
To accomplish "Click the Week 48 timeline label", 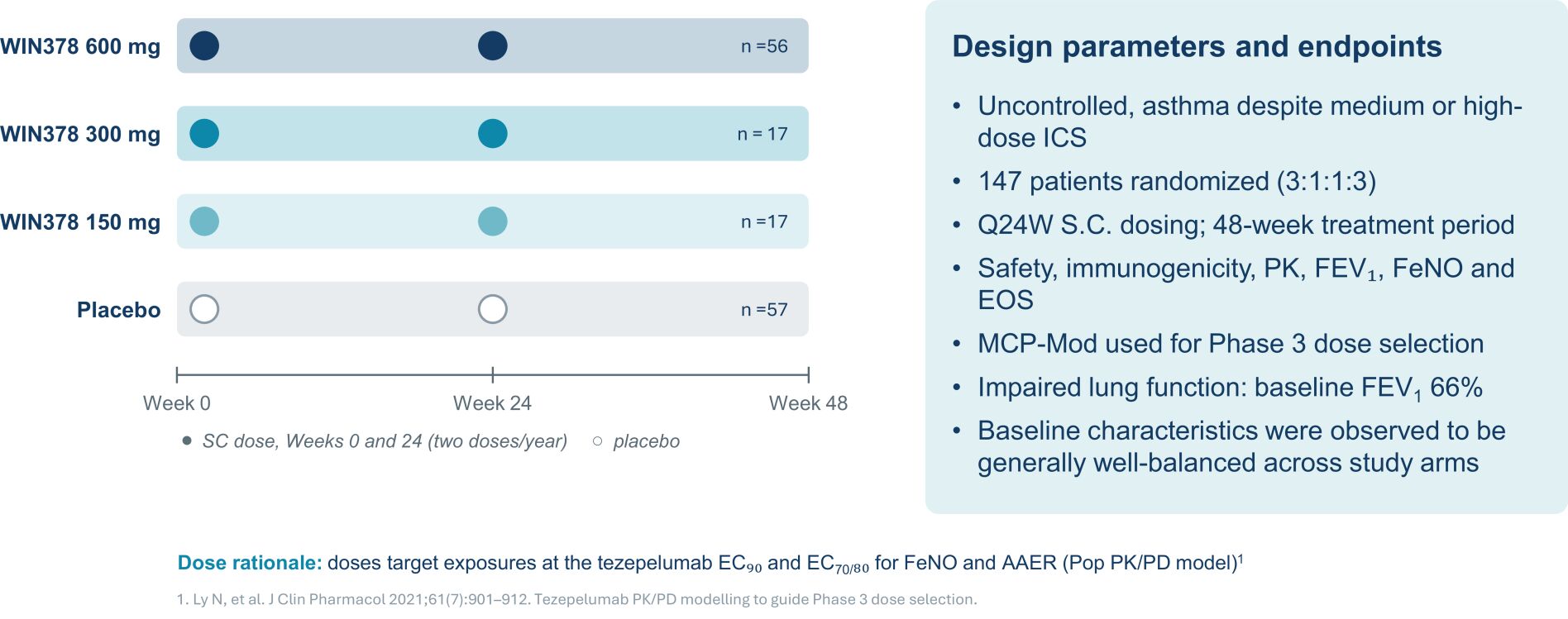I will point(808,403).
